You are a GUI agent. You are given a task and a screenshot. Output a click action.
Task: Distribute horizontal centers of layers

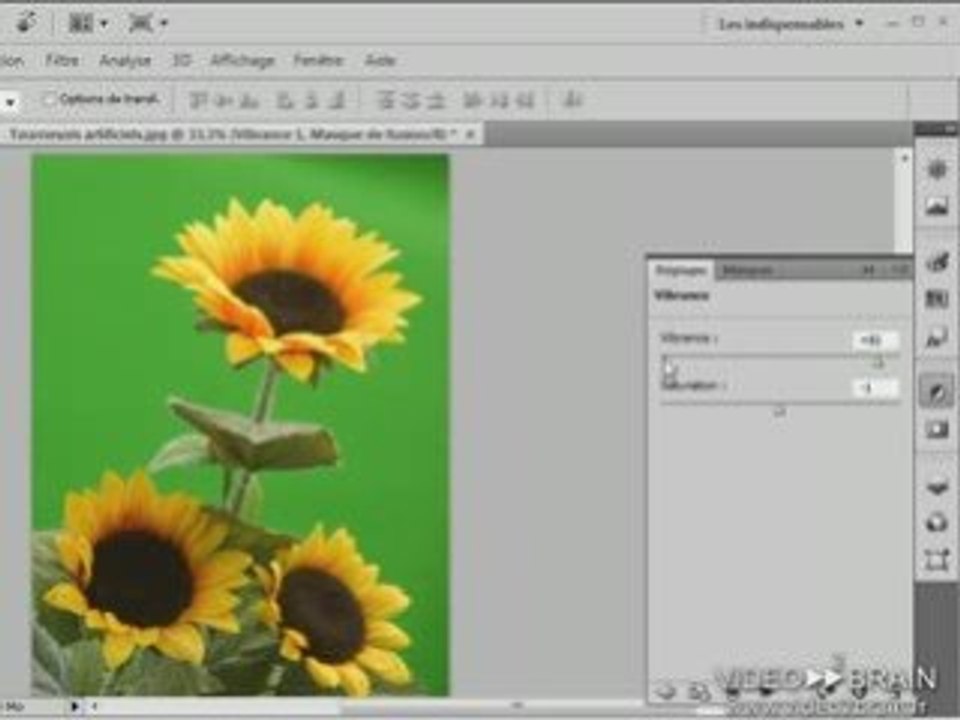(x=498, y=99)
